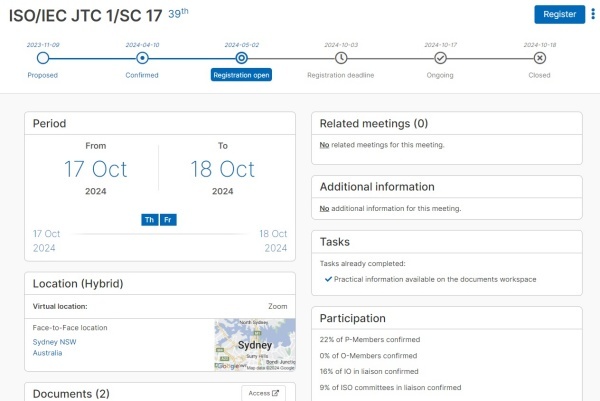Follow the Sydney NSW location link
The image size is (600, 401).
click(x=53, y=342)
